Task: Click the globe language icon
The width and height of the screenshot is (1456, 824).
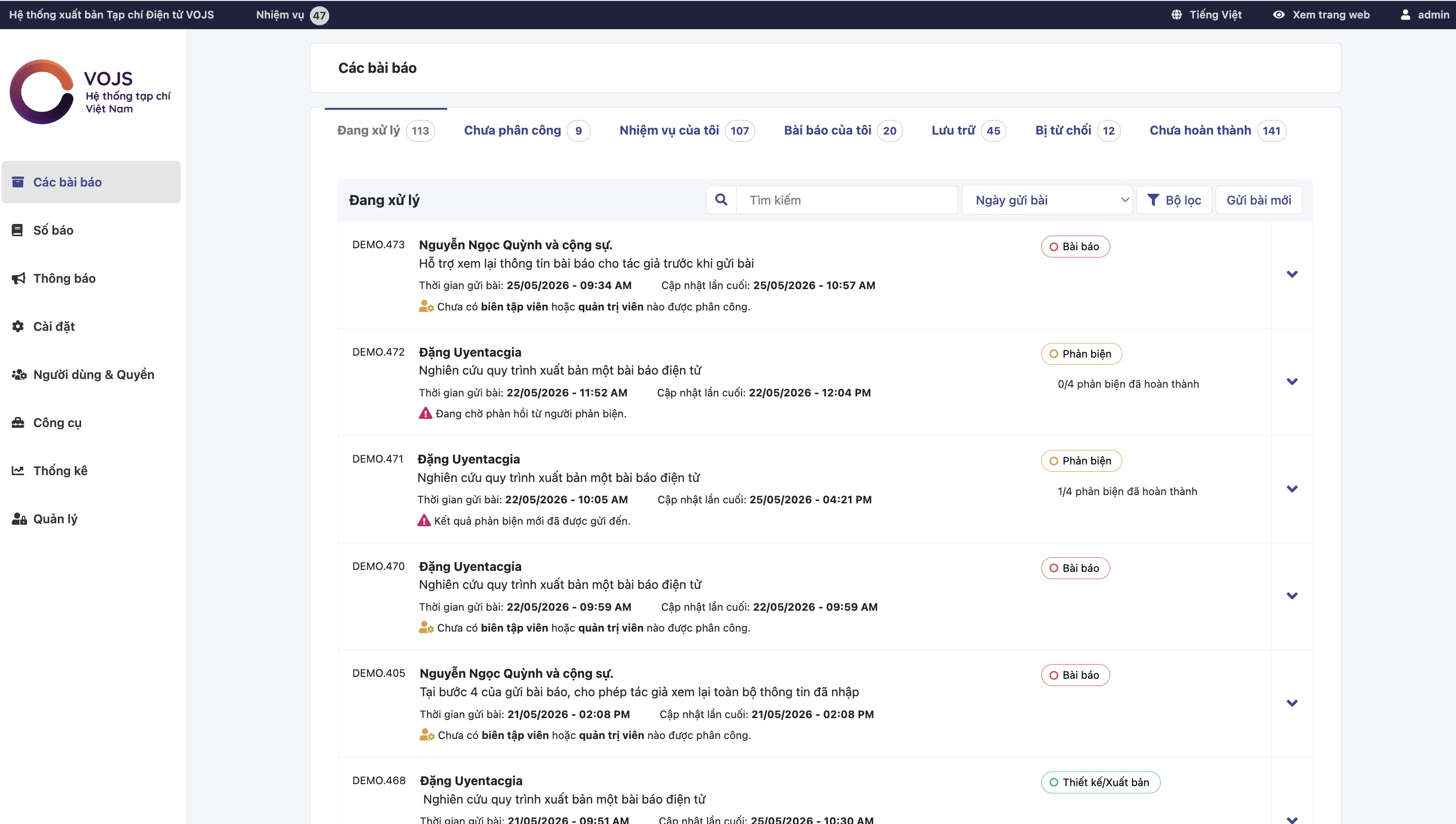Action: tap(1177, 15)
